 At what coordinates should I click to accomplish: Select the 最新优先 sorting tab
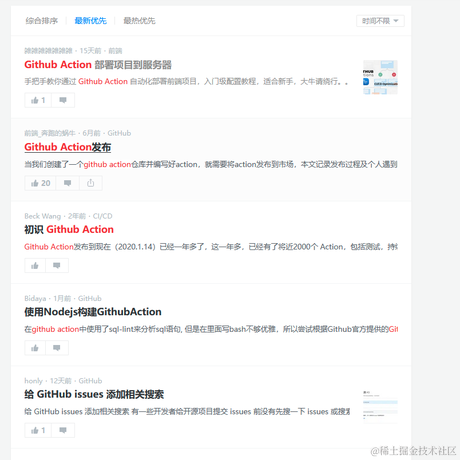(90, 21)
